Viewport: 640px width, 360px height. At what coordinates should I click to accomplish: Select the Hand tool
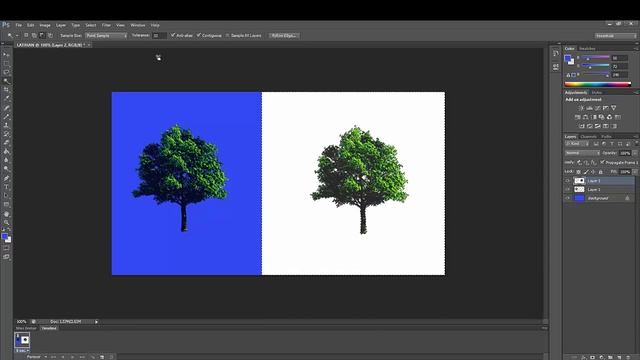6,214
